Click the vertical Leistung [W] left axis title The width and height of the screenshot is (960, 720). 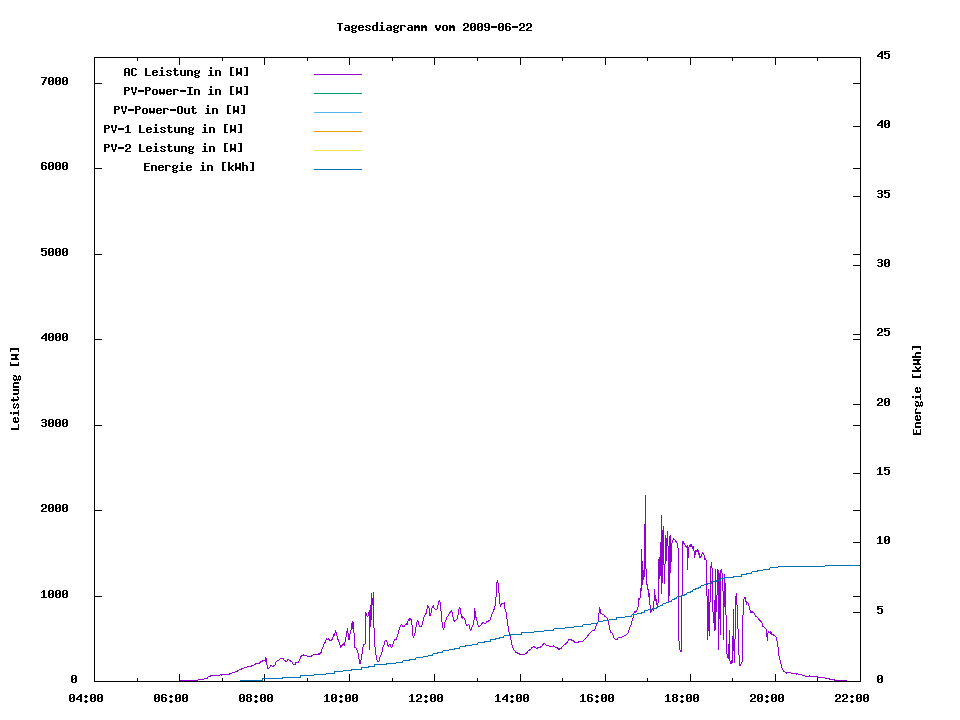point(15,389)
